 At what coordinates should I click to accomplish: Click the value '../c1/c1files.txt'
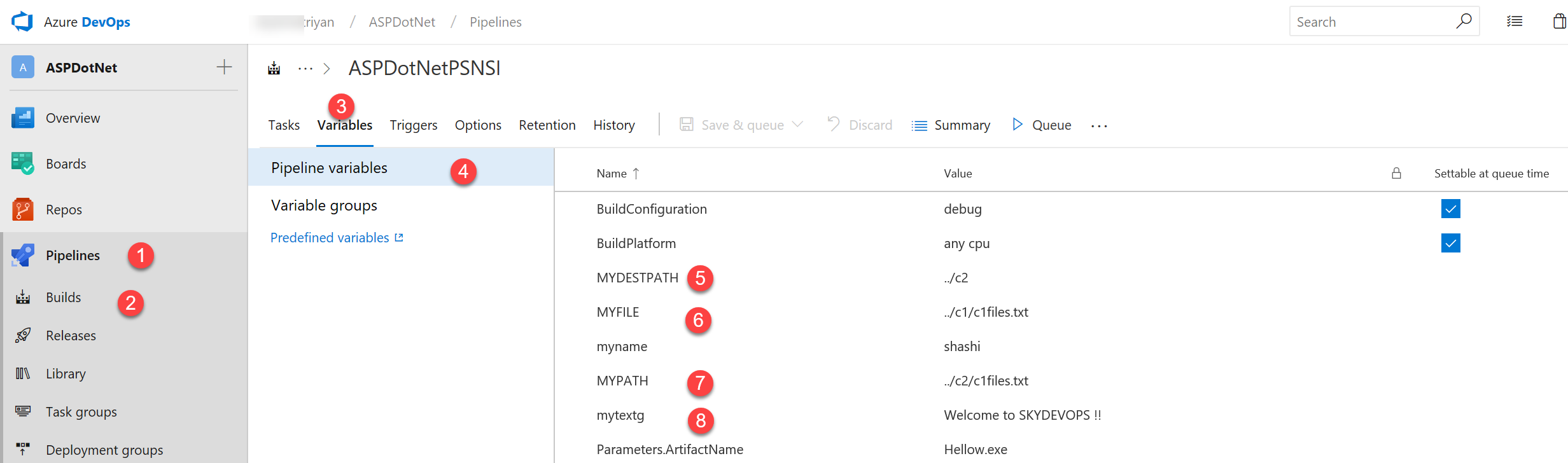coord(986,312)
